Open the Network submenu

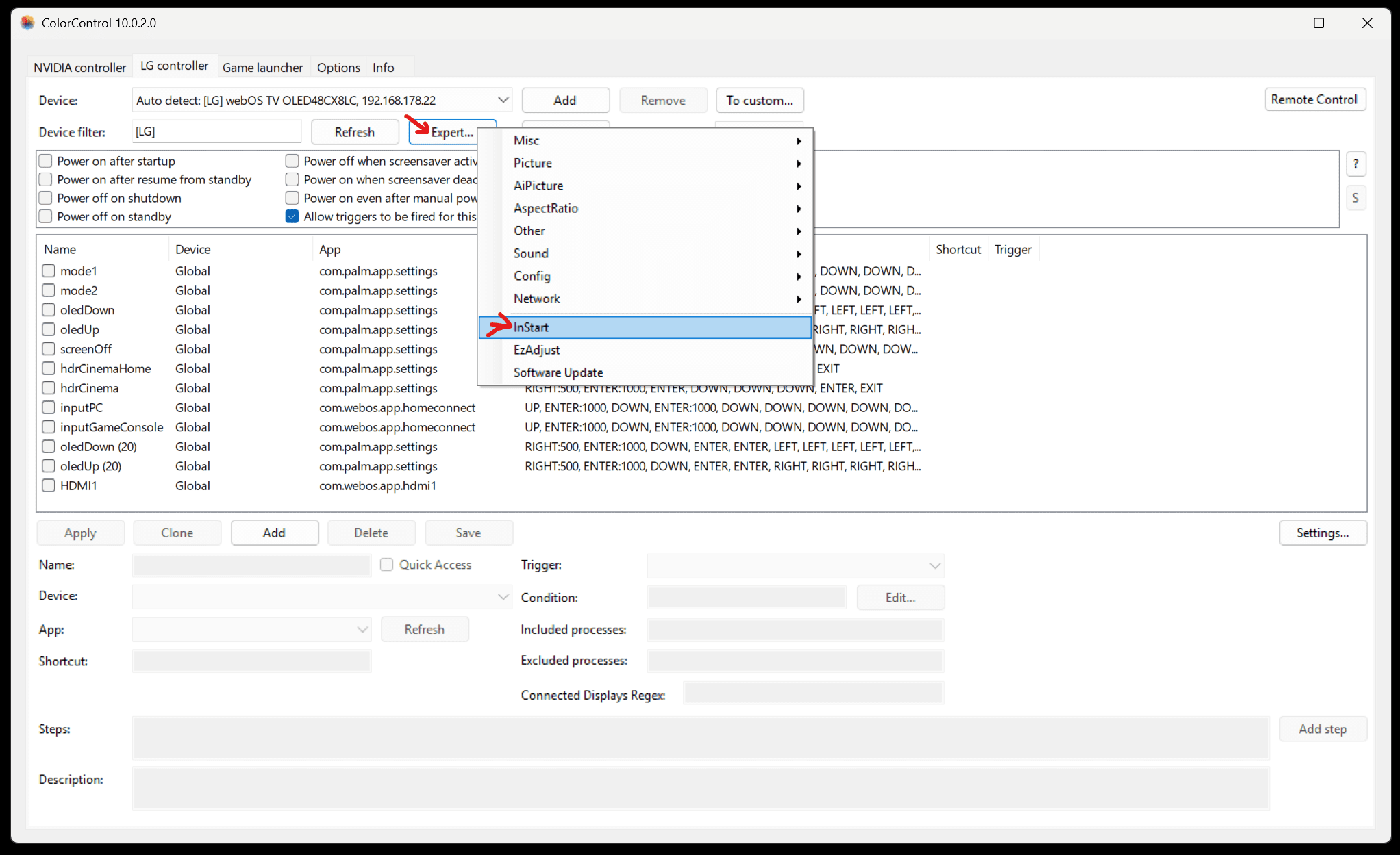pos(645,298)
